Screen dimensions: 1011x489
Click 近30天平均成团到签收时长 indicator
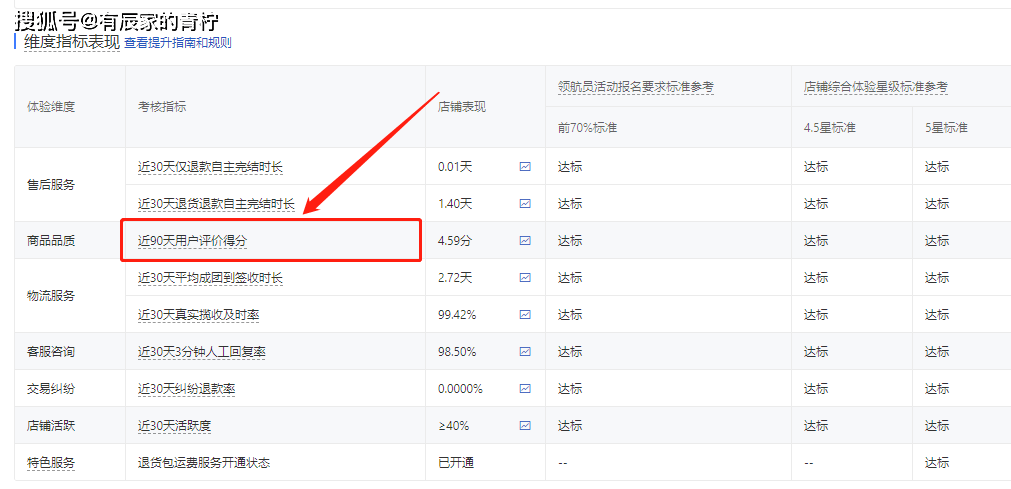tap(210, 278)
